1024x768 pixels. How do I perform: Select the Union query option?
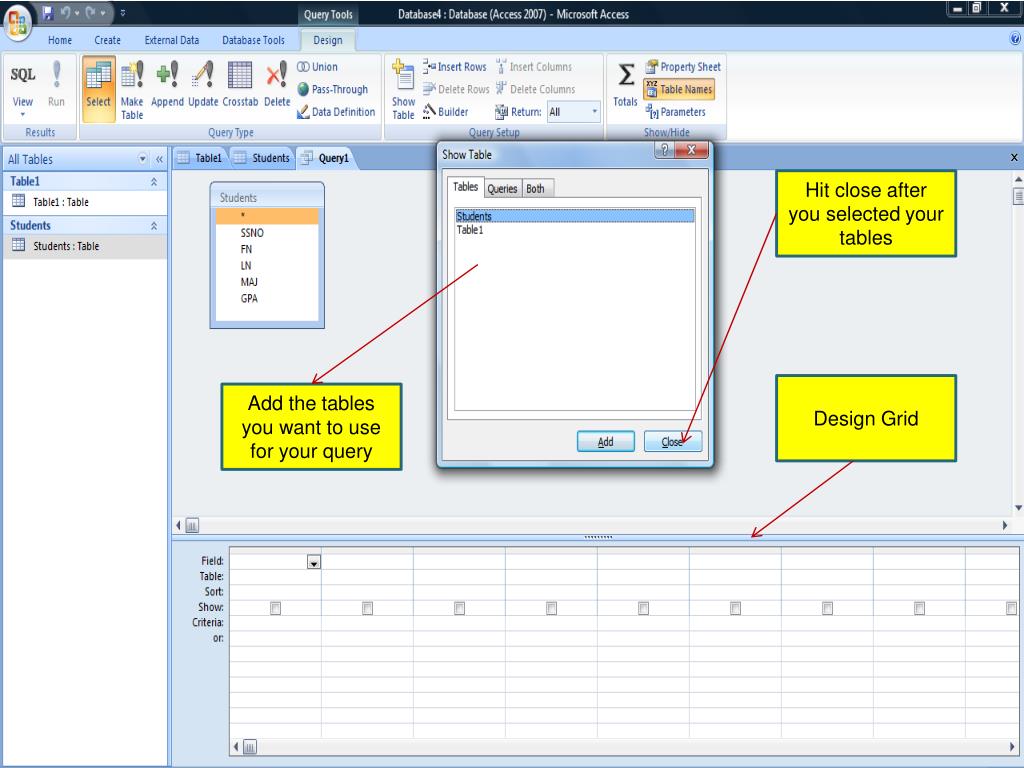coord(317,67)
